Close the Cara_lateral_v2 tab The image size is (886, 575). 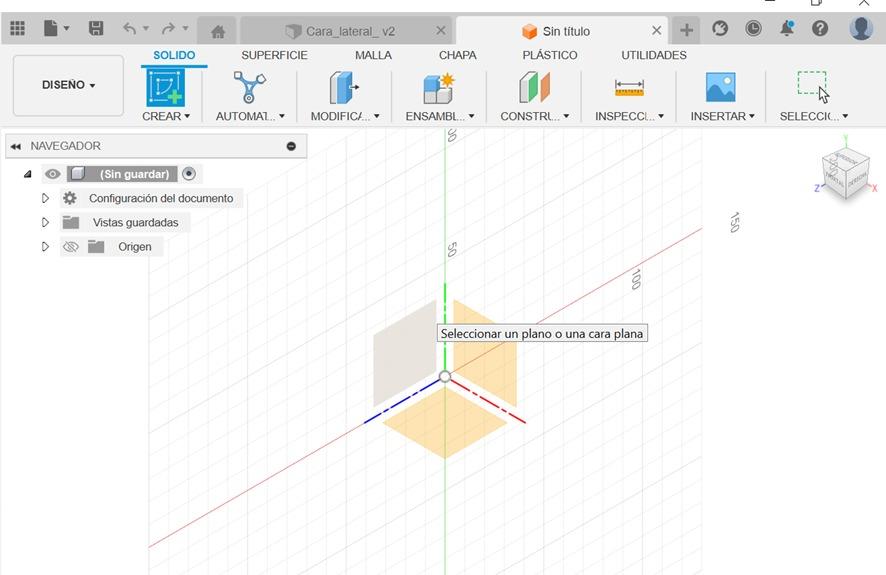click(441, 31)
